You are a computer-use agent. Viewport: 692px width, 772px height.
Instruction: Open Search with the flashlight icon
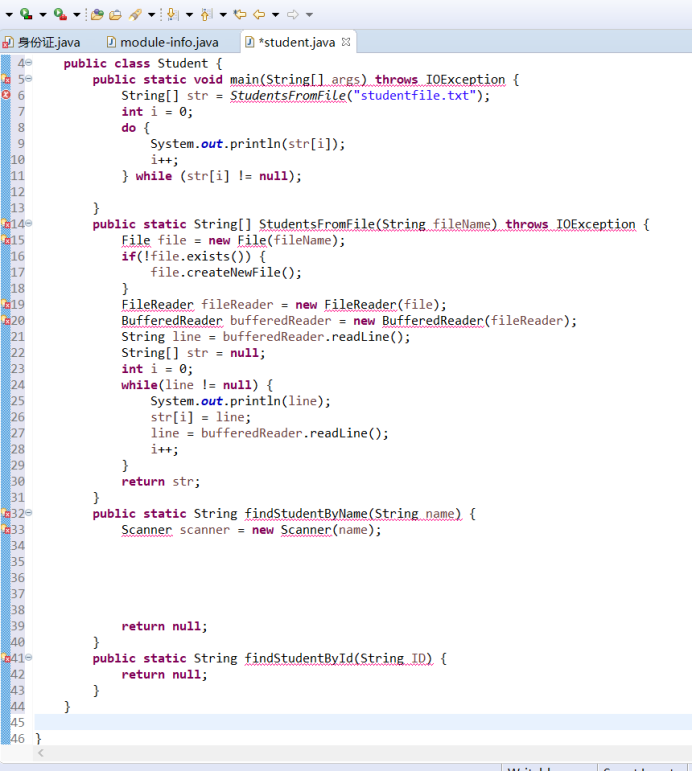(135, 14)
